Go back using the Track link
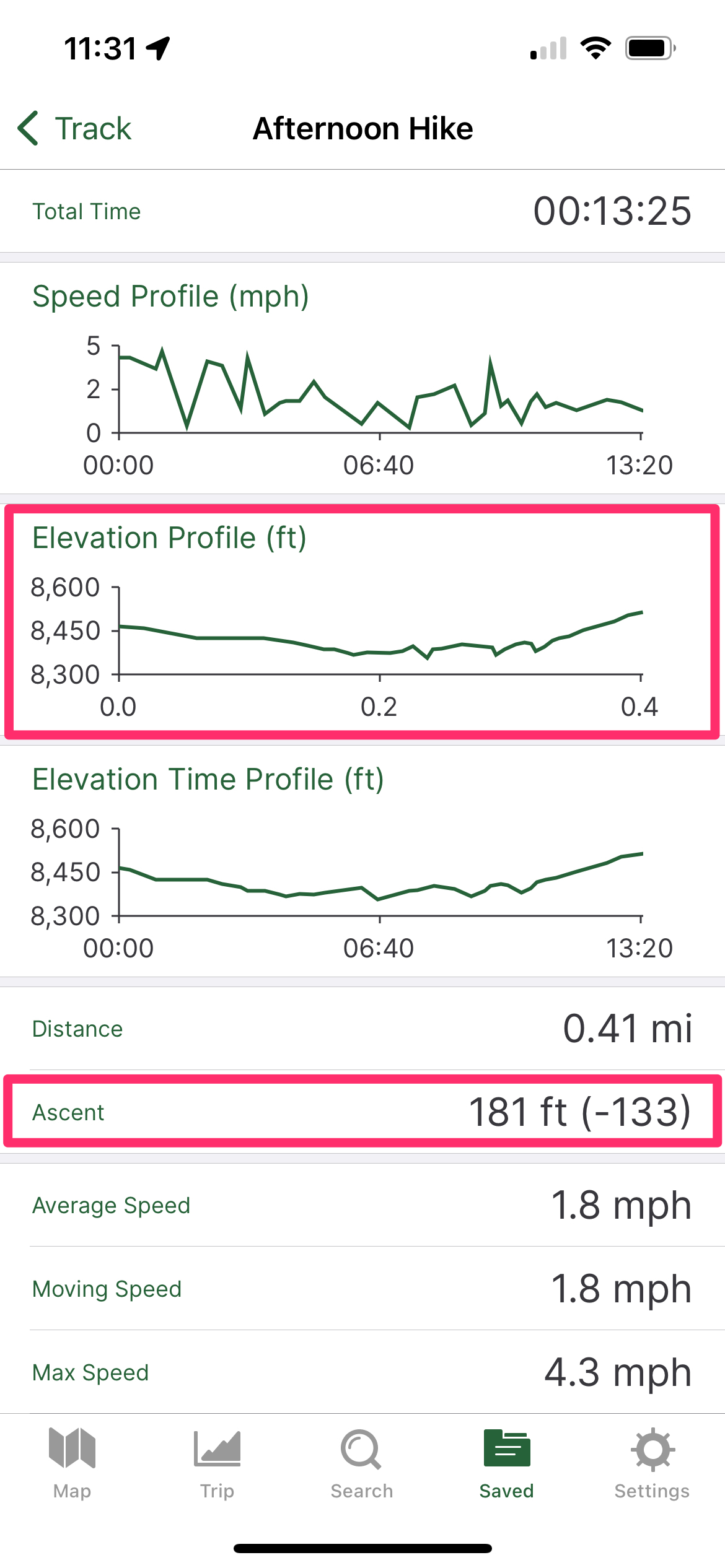Image resolution: width=725 pixels, height=1568 pixels. (93, 129)
